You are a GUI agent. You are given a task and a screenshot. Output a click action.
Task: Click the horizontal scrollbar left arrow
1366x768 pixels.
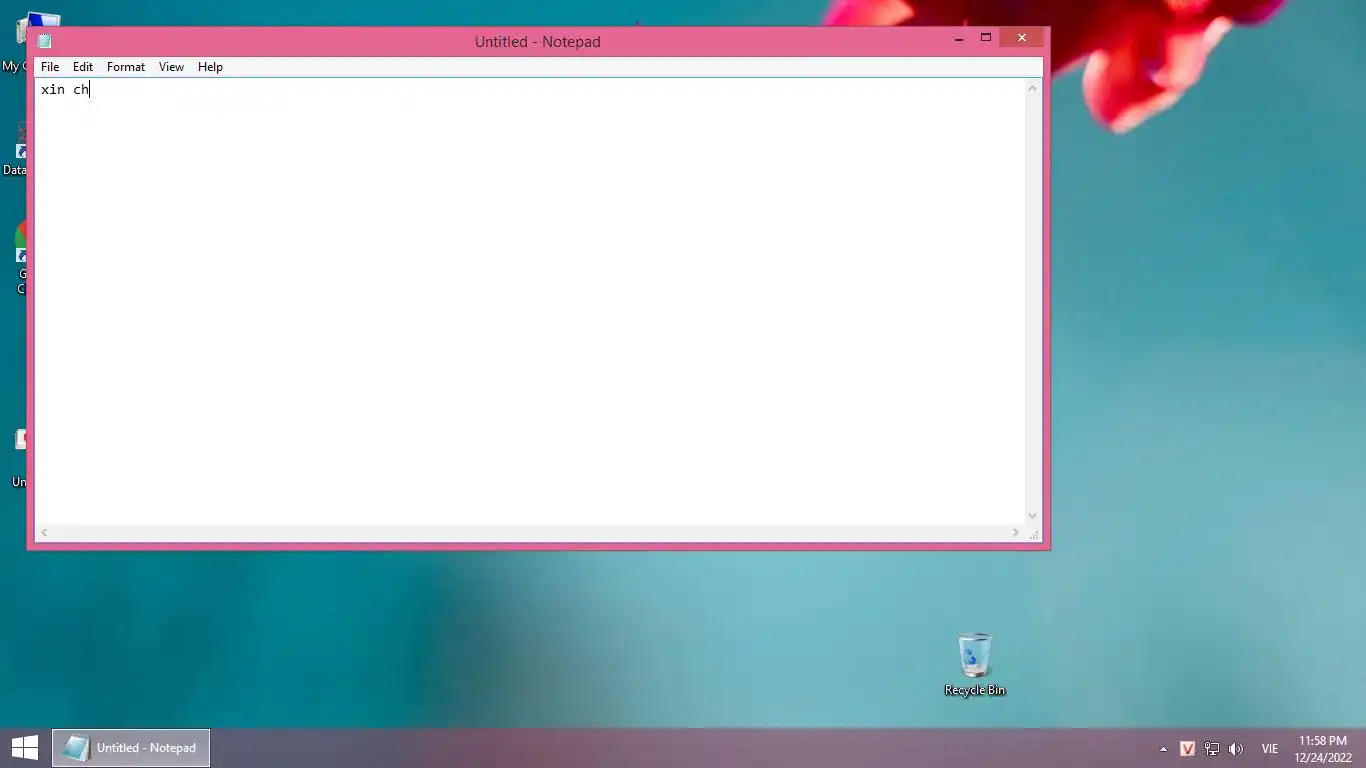(x=44, y=533)
